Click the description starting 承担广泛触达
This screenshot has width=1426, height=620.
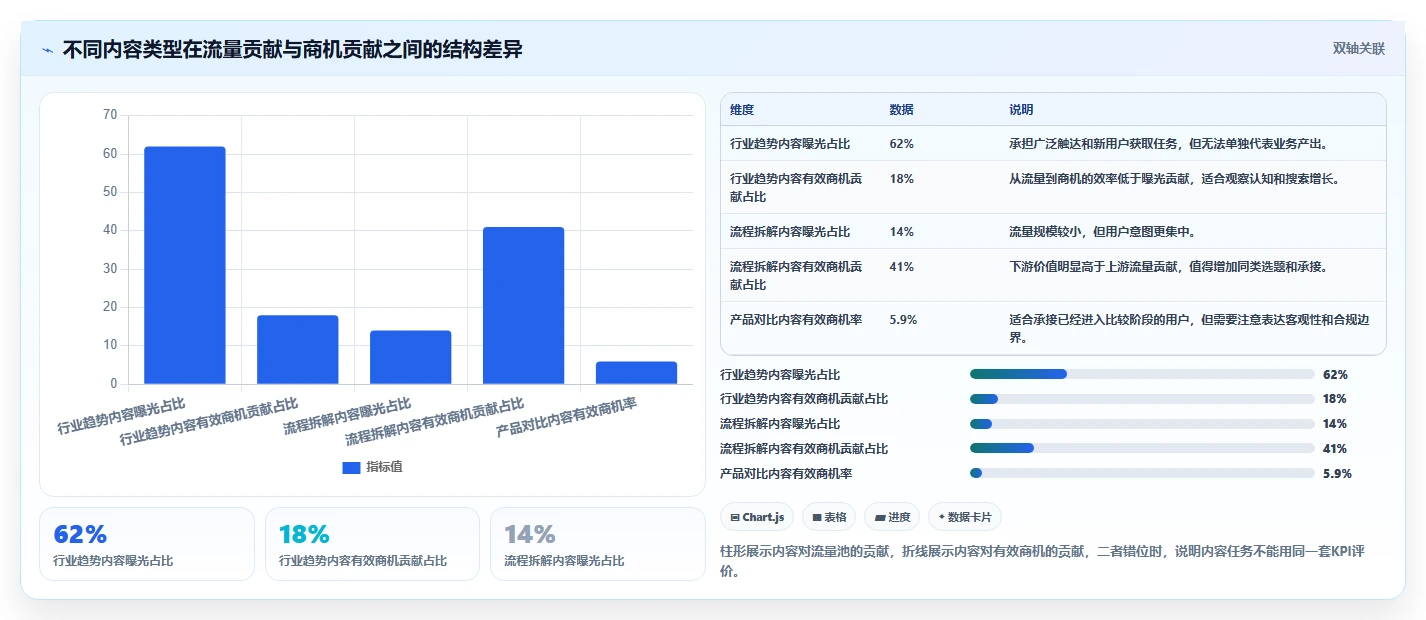coord(1168,144)
